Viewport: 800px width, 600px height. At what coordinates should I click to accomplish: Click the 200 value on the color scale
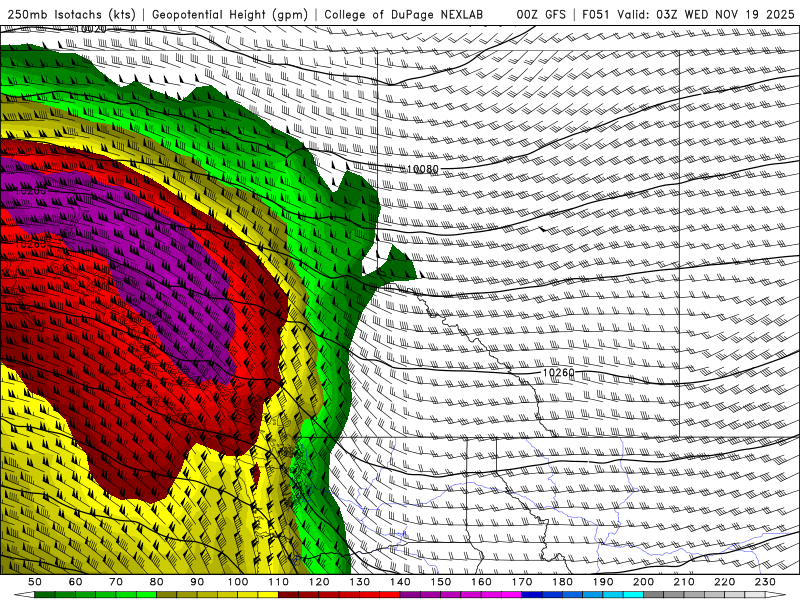pos(643,582)
